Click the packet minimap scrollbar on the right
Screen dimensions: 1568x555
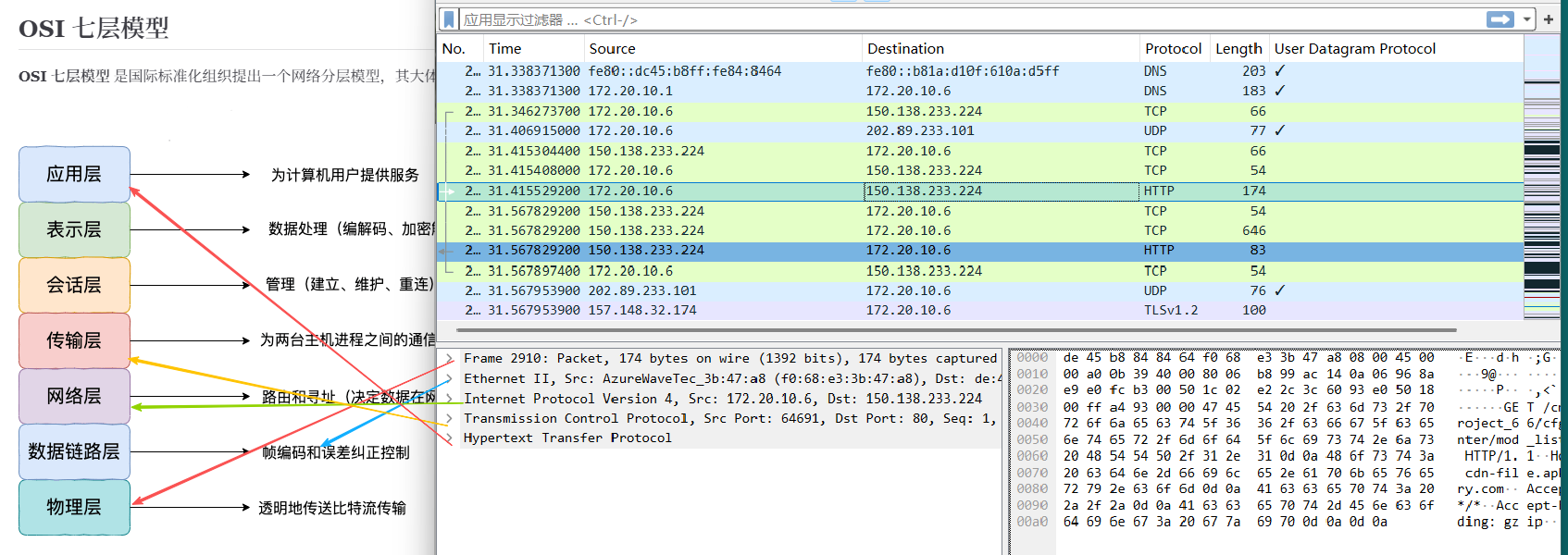tap(1542, 176)
